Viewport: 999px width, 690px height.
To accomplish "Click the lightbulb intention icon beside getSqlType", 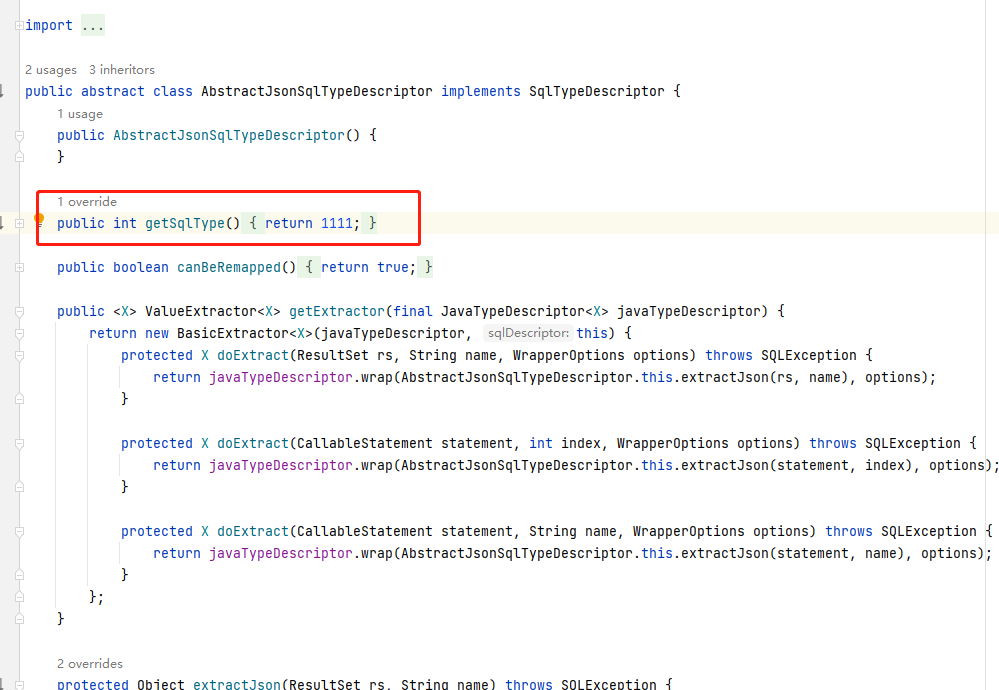I will pyautogui.click(x=39, y=220).
